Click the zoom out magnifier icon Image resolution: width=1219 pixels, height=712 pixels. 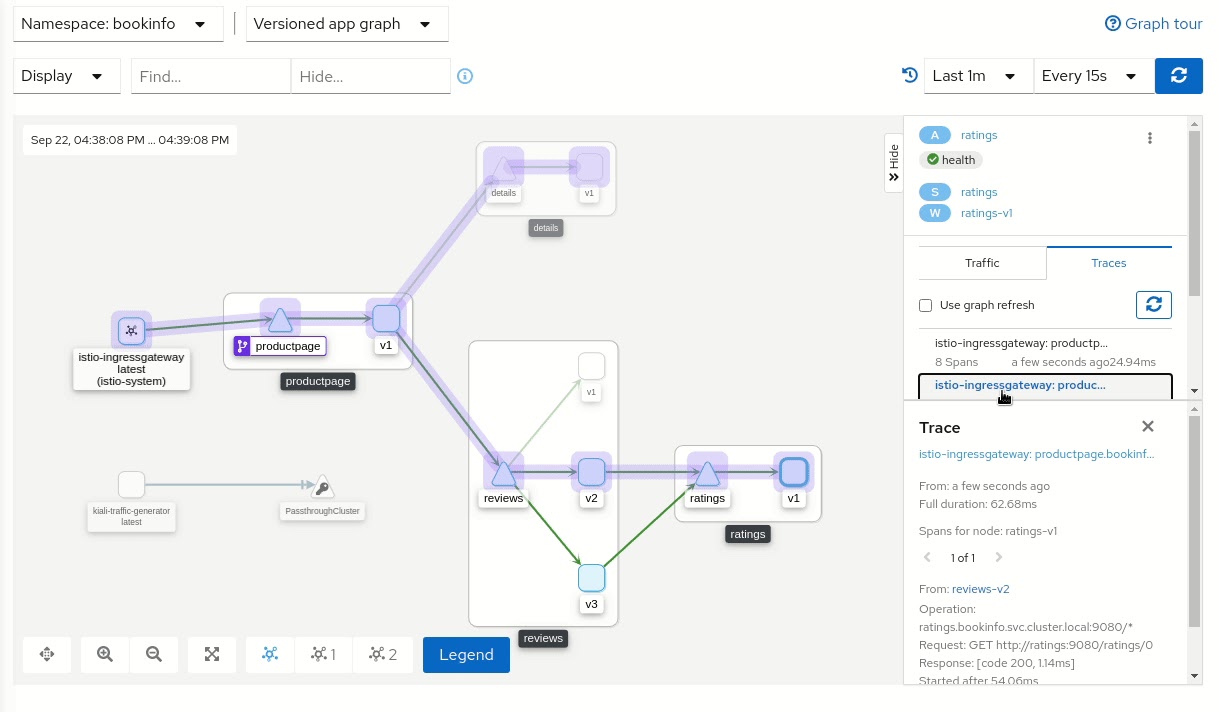click(154, 654)
